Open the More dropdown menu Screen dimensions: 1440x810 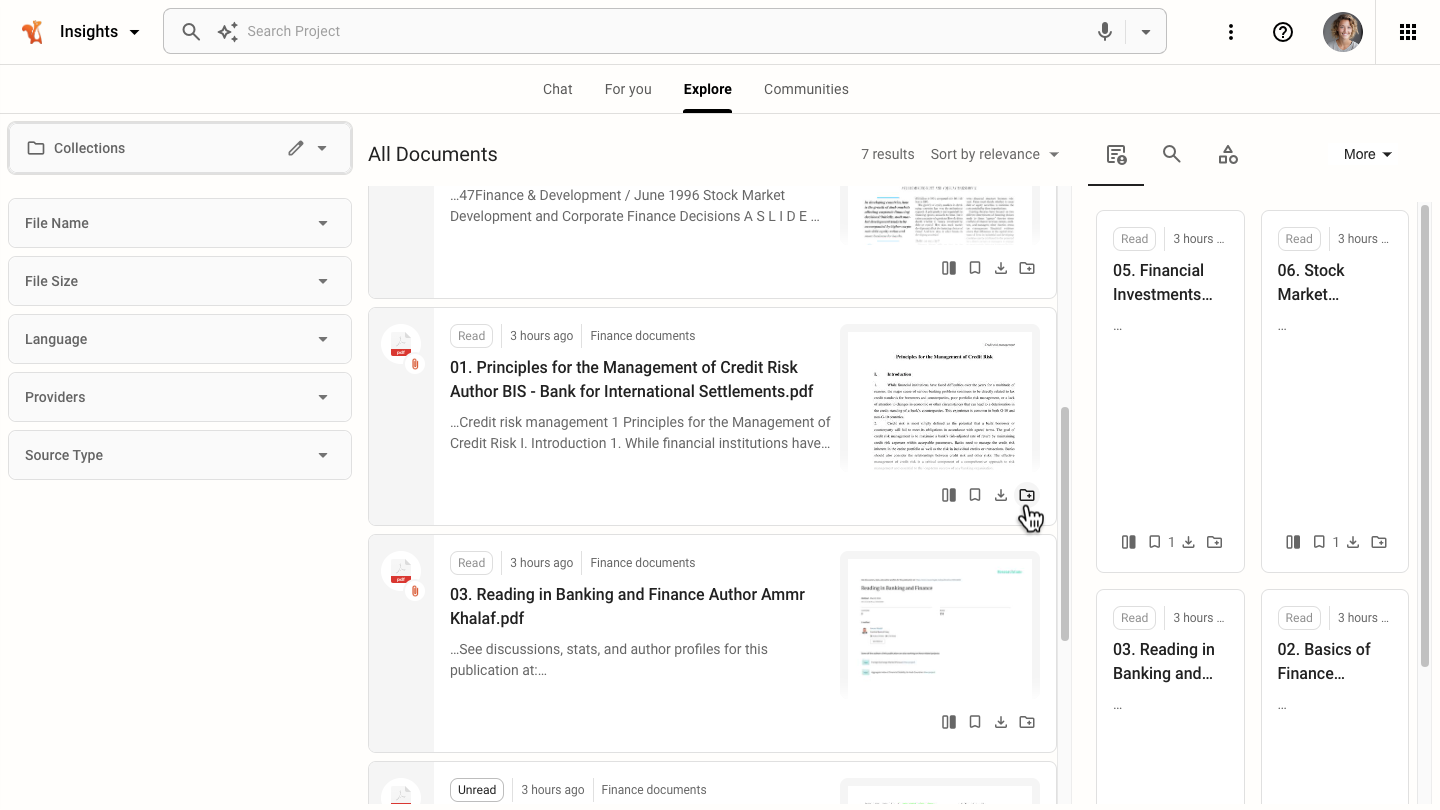[x=1368, y=154]
